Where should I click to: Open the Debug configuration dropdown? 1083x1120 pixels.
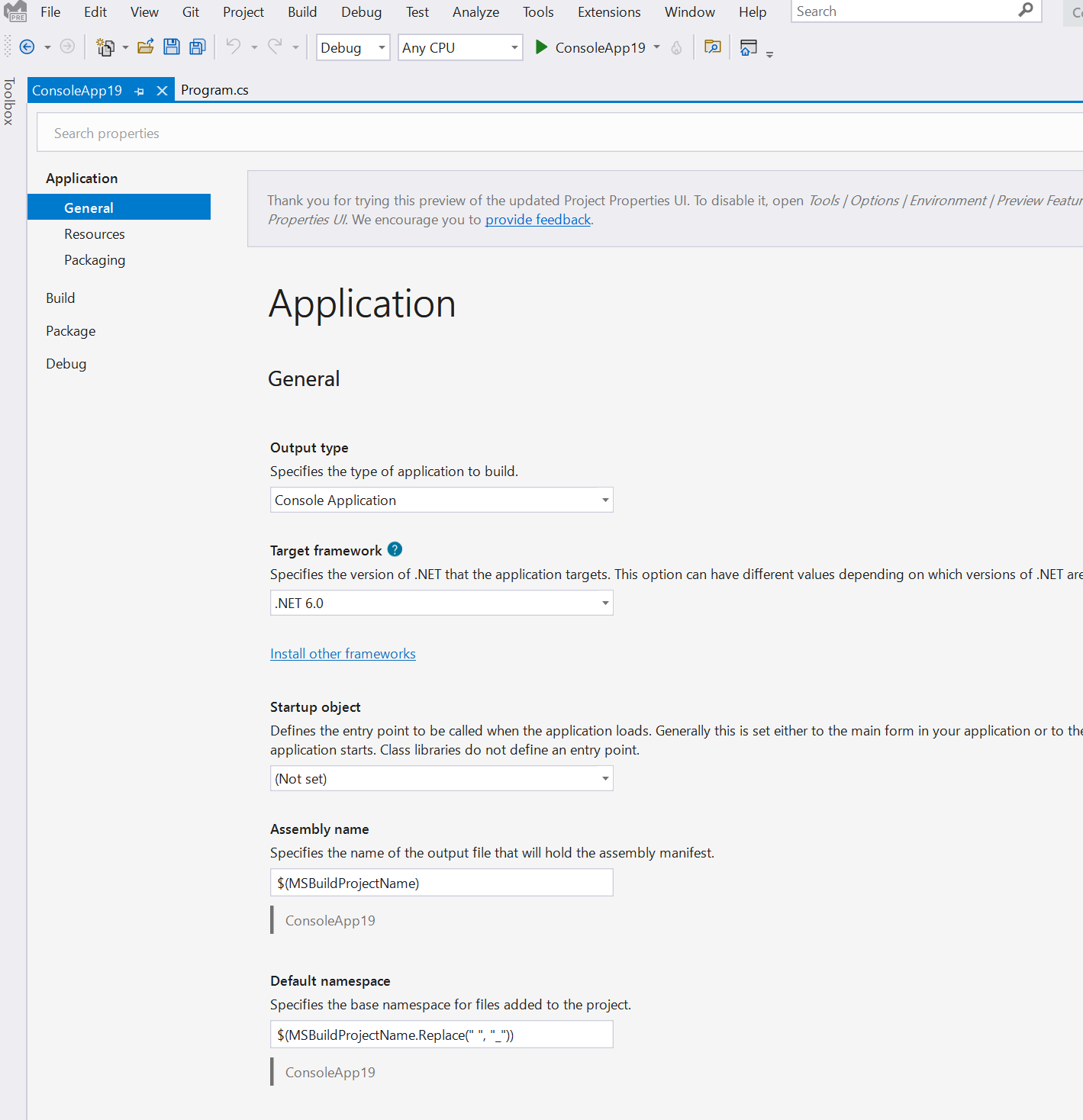pyautogui.click(x=353, y=47)
